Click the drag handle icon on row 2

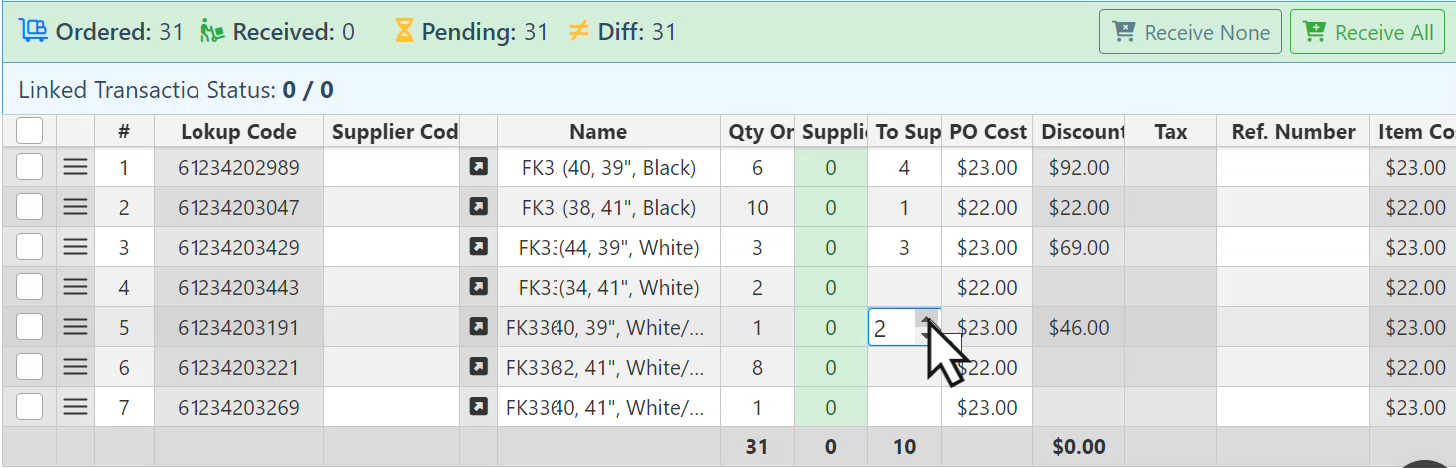coord(75,207)
